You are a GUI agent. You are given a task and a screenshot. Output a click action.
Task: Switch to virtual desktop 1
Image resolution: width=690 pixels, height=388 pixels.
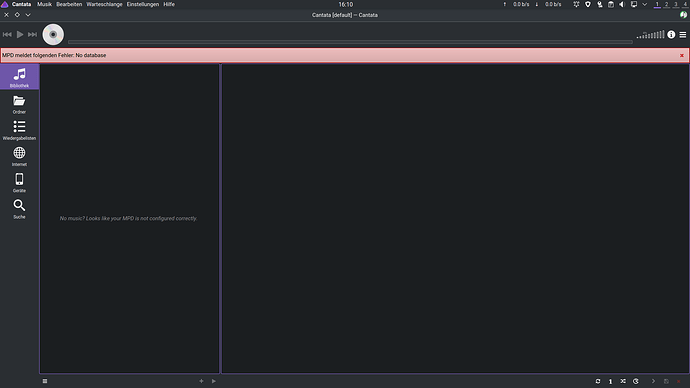point(657,4)
